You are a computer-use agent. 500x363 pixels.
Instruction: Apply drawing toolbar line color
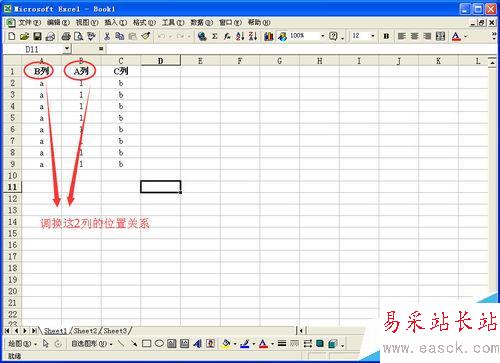(245, 343)
